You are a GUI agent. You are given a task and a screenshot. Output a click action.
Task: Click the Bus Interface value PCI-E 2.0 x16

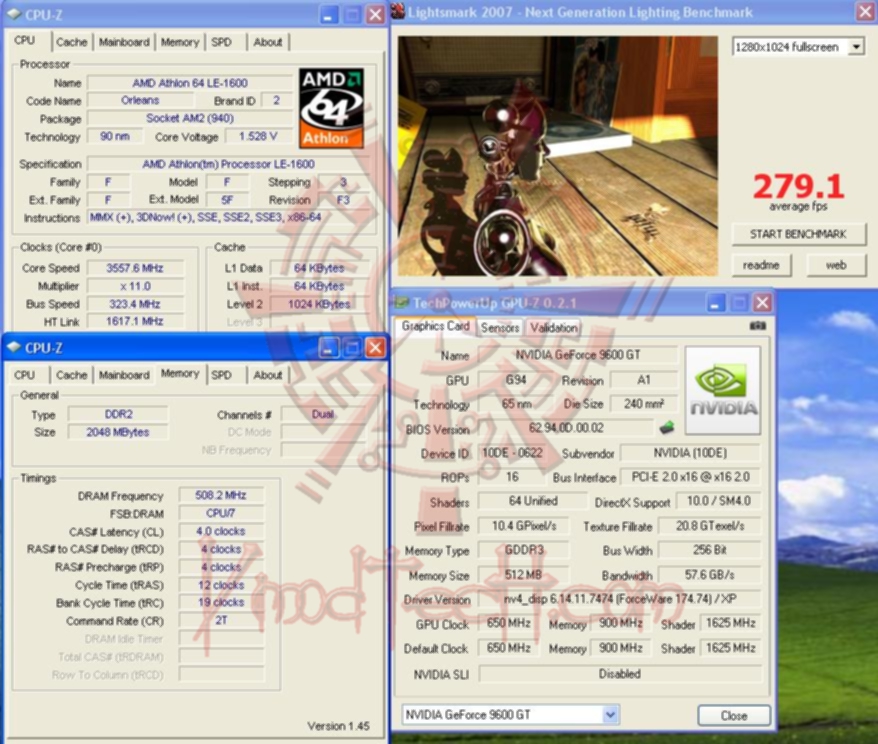pos(691,477)
